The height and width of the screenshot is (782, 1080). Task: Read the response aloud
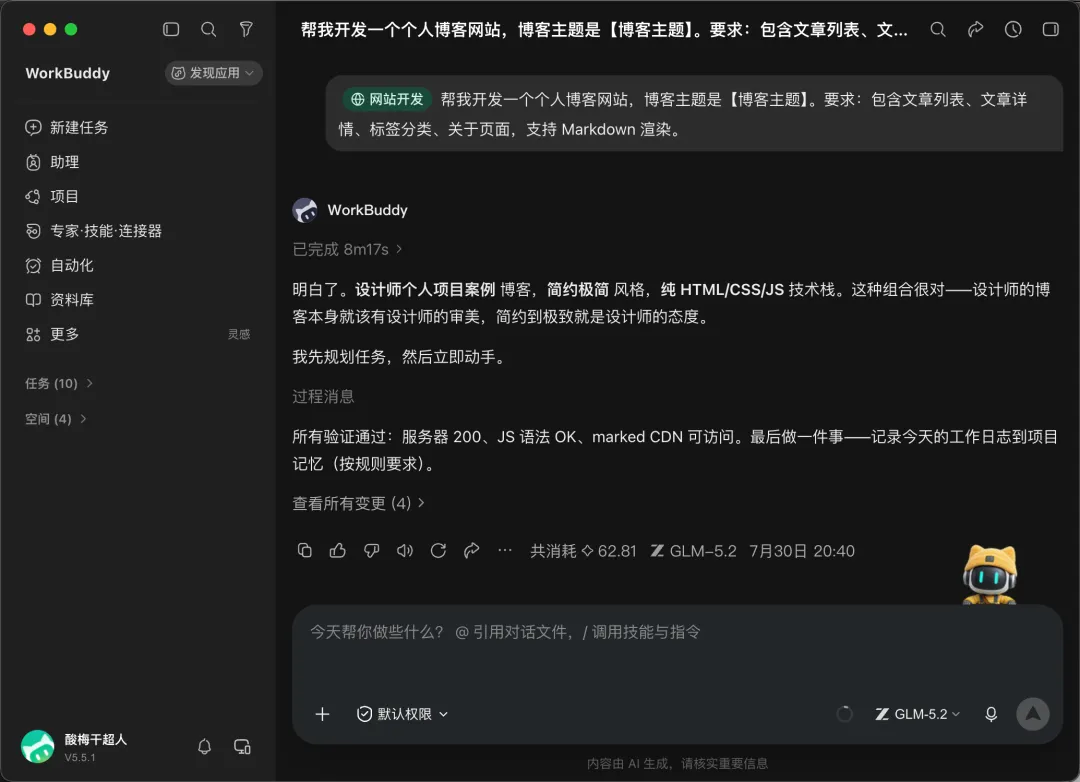click(x=404, y=551)
